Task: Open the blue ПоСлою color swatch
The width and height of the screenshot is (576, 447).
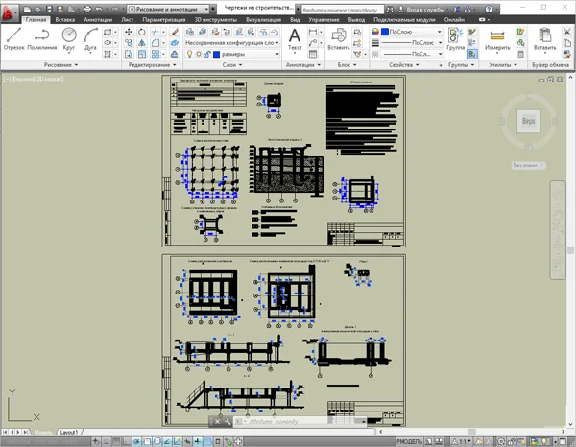Action: (x=385, y=32)
